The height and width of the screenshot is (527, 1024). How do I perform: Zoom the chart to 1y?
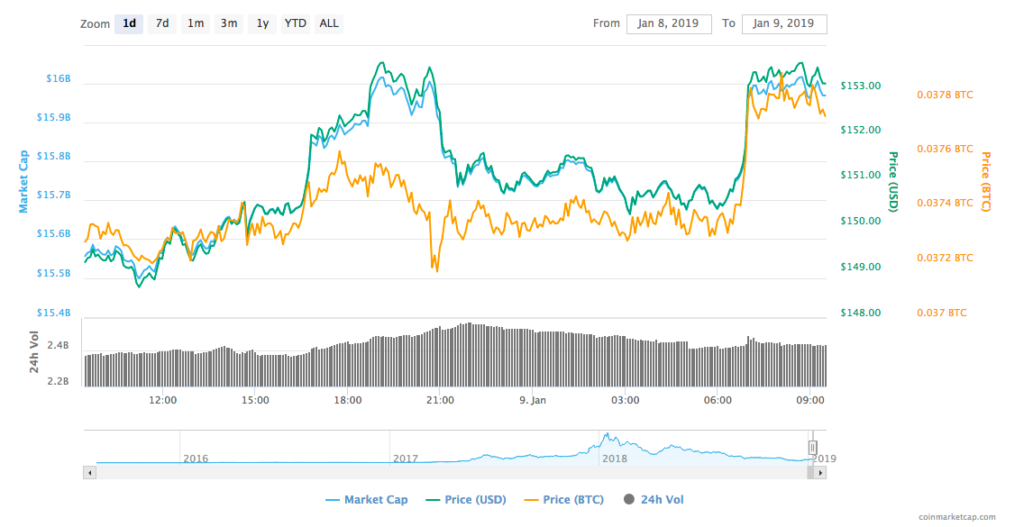pyautogui.click(x=262, y=23)
